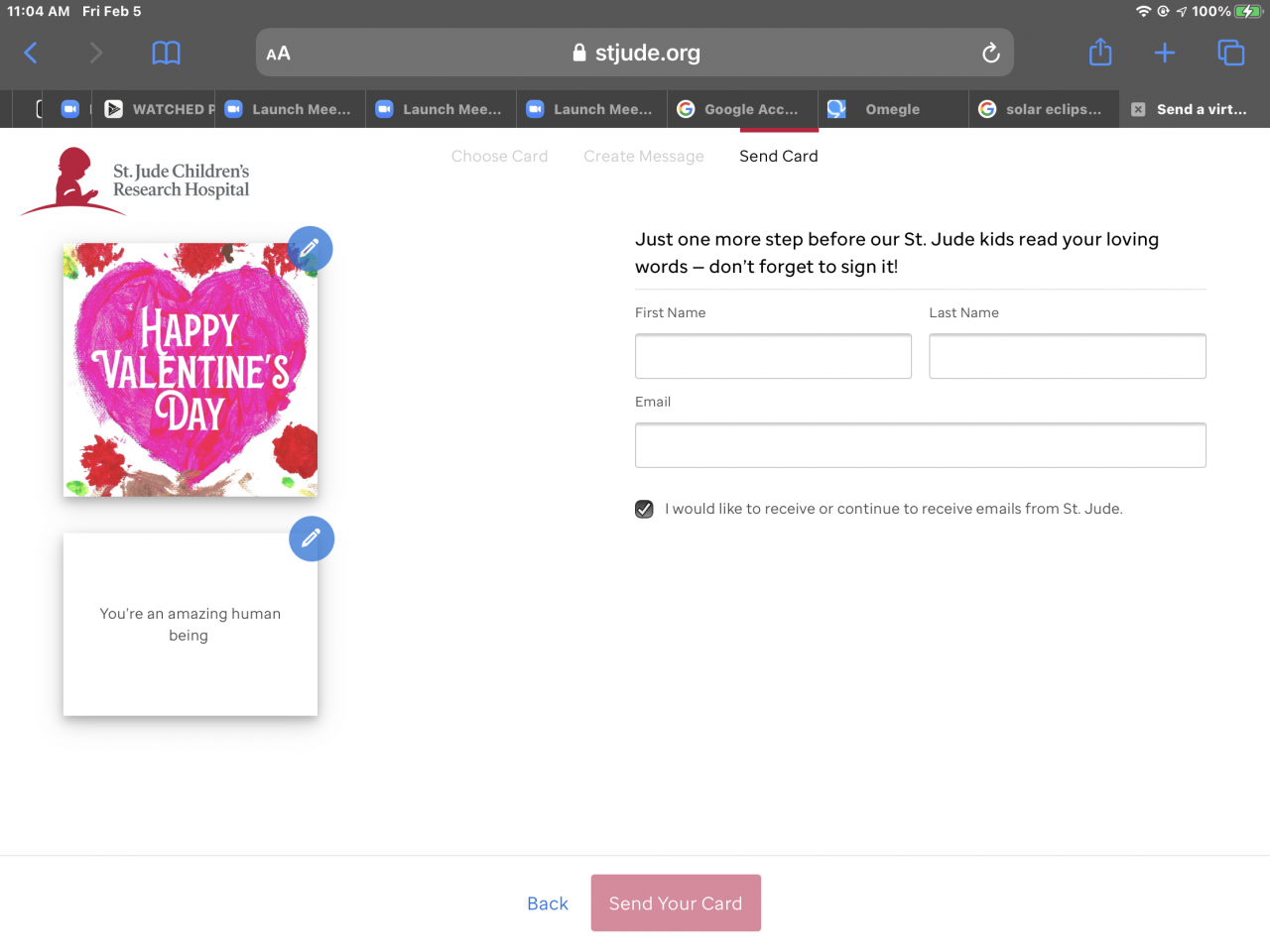This screenshot has width=1270, height=952.
Task: Edit the card message with pencil icon
Action: 312,538
